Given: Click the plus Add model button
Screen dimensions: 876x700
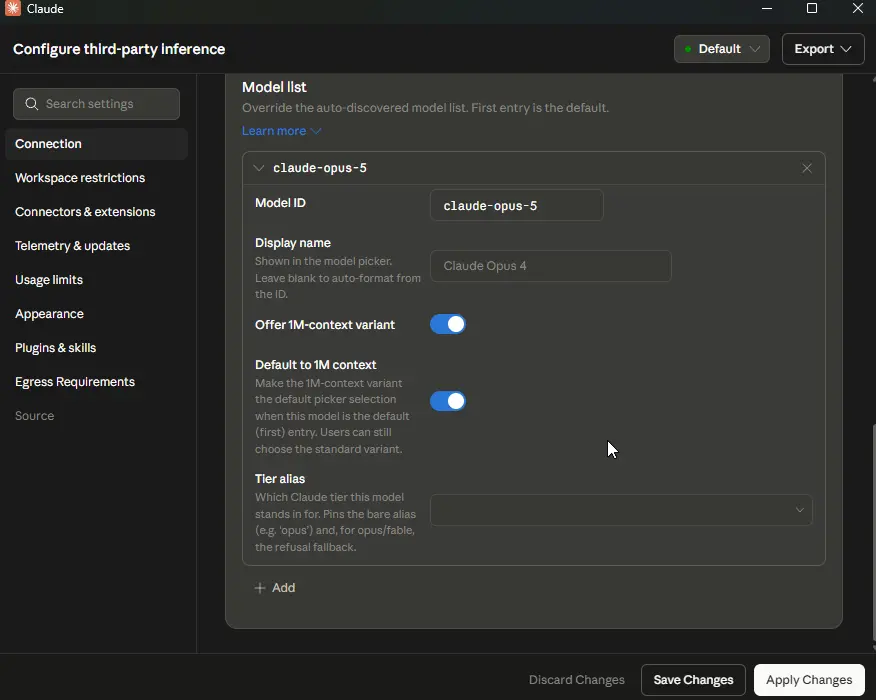Looking at the screenshot, I should (275, 588).
